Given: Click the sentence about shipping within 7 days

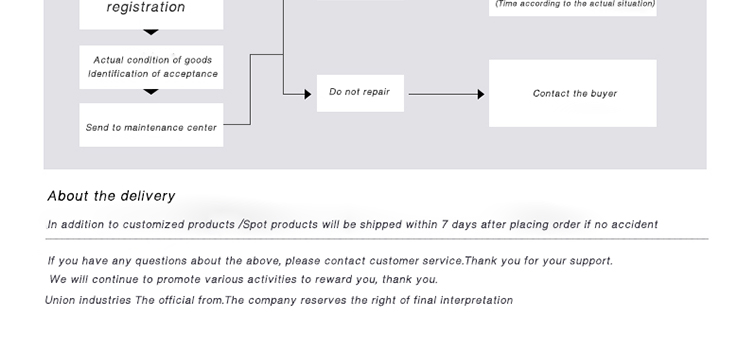Looking at the screenshot, I should tap(352, 224).
